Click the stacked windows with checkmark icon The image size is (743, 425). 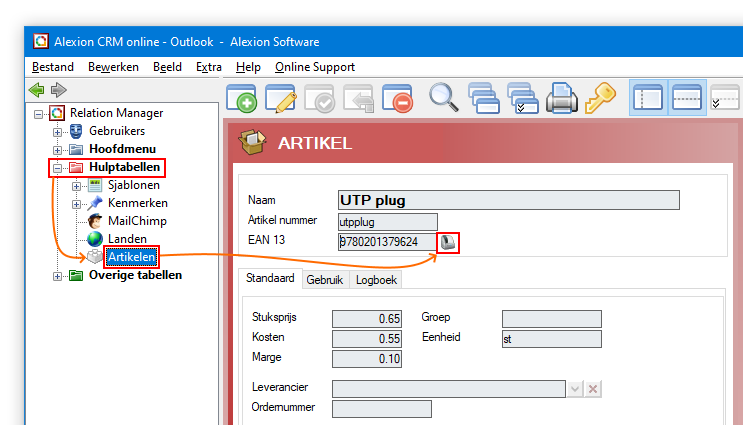click(x=522, y=99)
